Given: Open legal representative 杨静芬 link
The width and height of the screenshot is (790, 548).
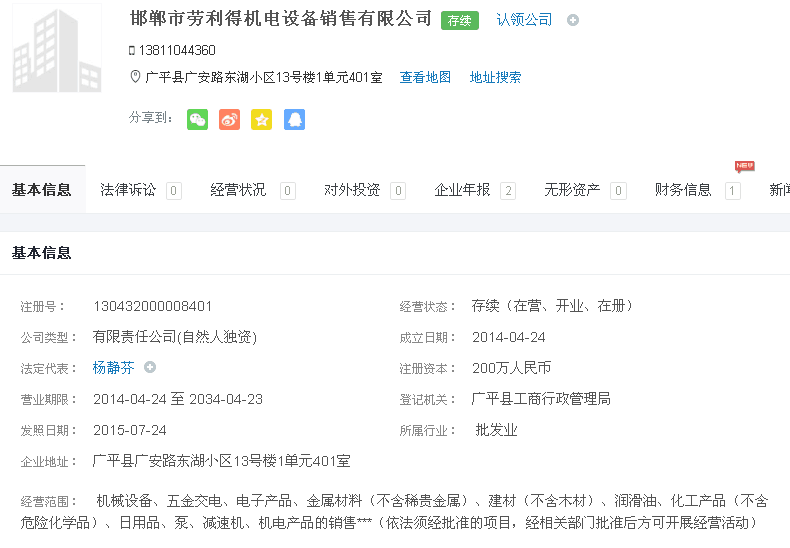Looking at the screenshot, I should click(113, 368).
